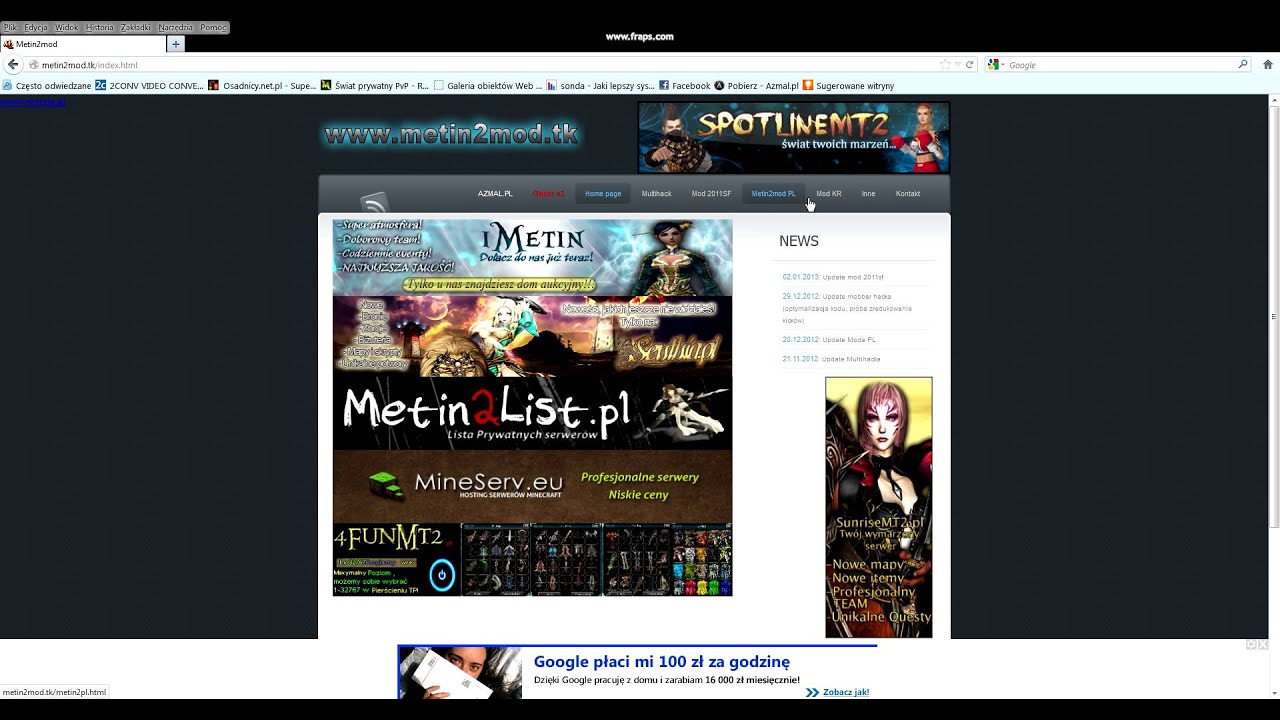This screenshot has width=1280, height=720.
Task: Go to AZMAL.PL in site navigation
Action: pyautogui.click(x=495, y=194)
